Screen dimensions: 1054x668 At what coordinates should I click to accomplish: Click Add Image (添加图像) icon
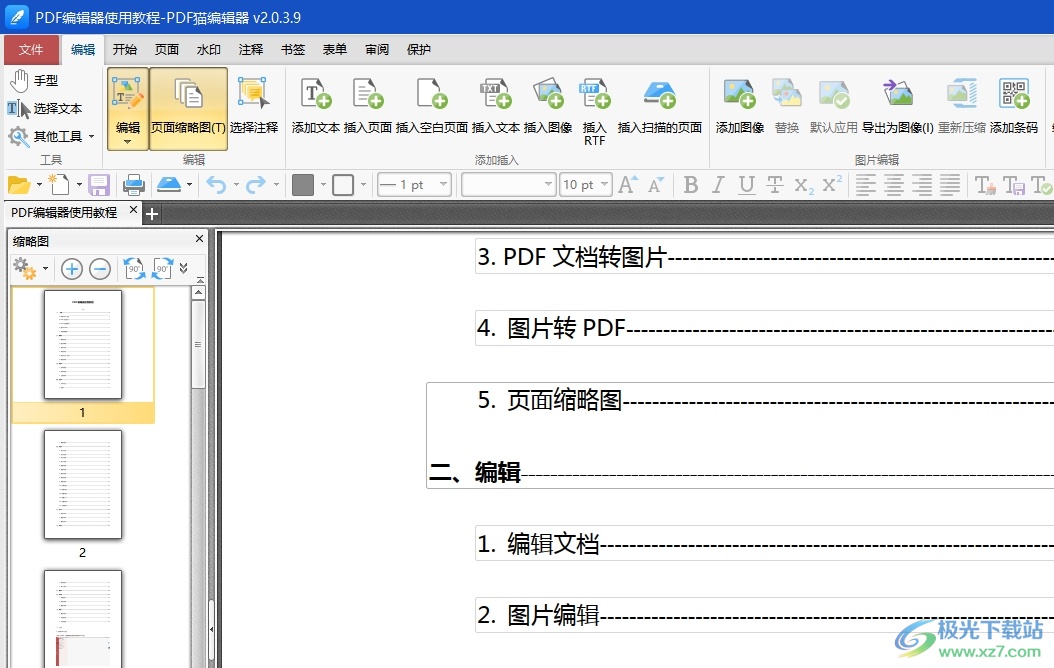click(739, 108)
